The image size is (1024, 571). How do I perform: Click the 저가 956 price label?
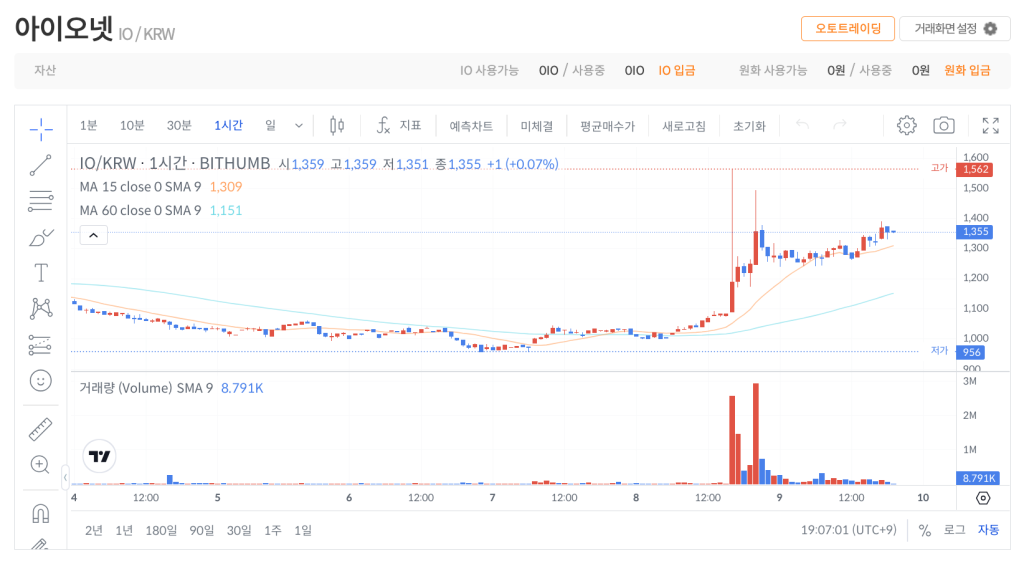pyautogui.click(x=971, y=352)
